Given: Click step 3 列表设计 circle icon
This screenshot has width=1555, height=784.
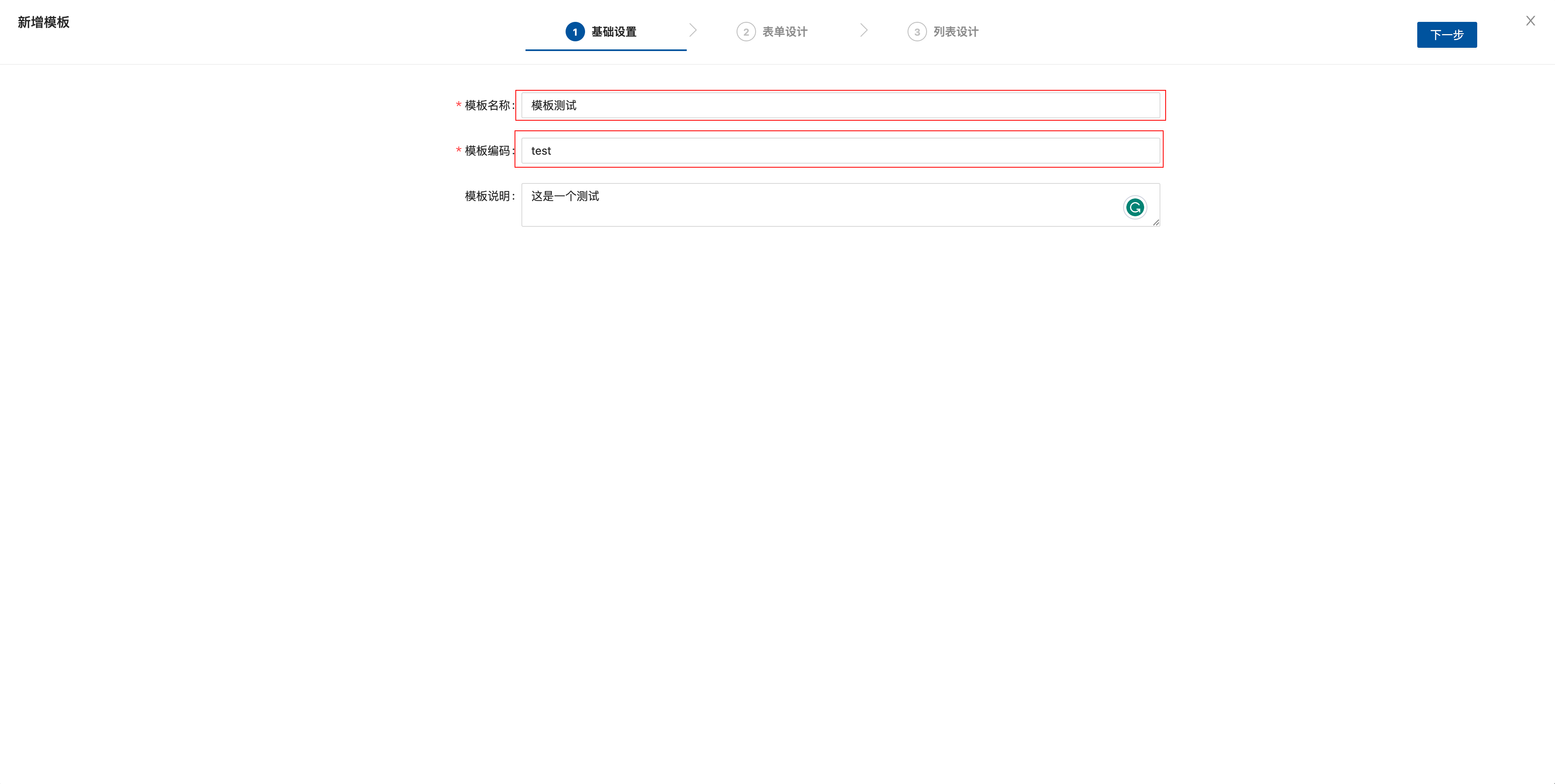Looking at the screenshot, I should (917, 31).
